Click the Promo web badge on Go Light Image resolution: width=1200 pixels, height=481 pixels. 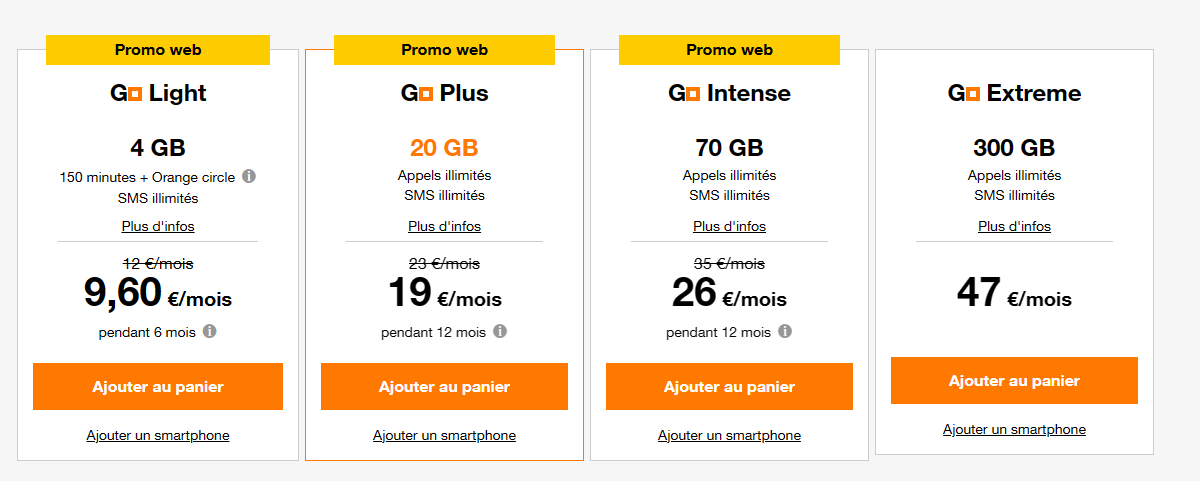(x=158, y=49)
